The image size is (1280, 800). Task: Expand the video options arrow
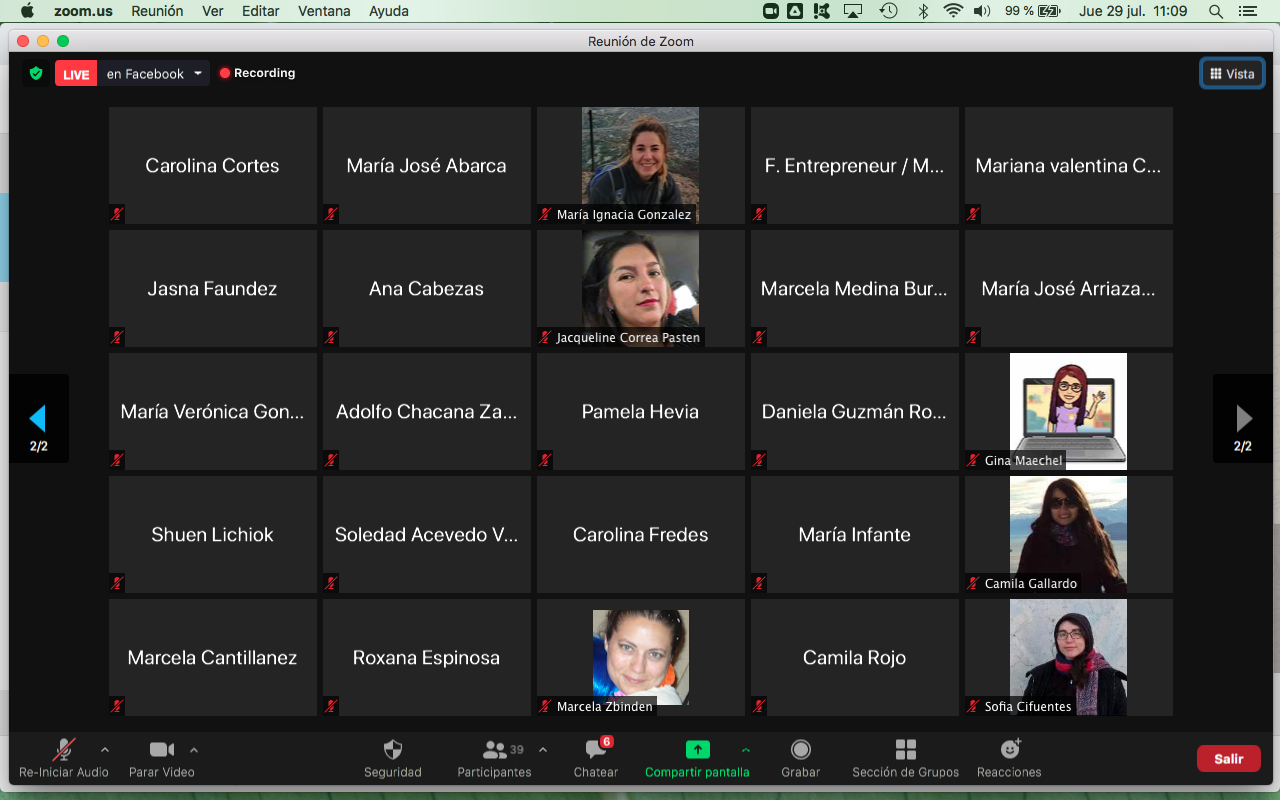click(194, 749)
